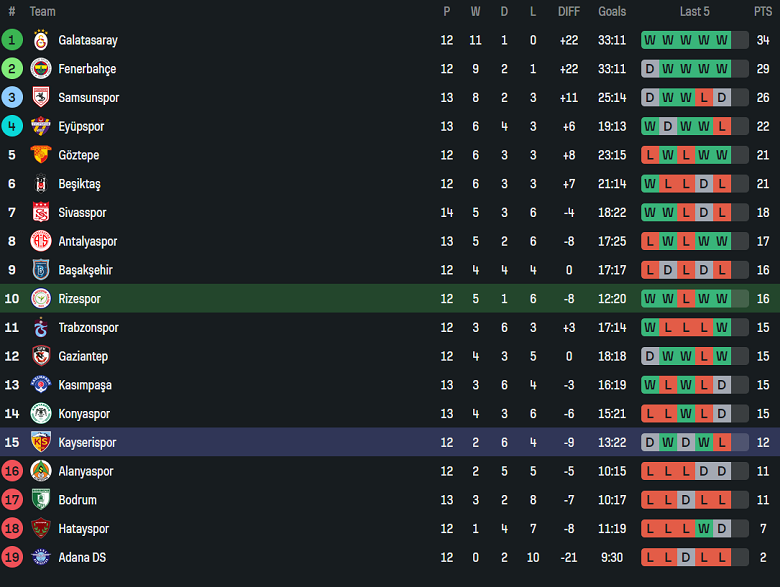Click the Last 5 column header

(694, 12)
